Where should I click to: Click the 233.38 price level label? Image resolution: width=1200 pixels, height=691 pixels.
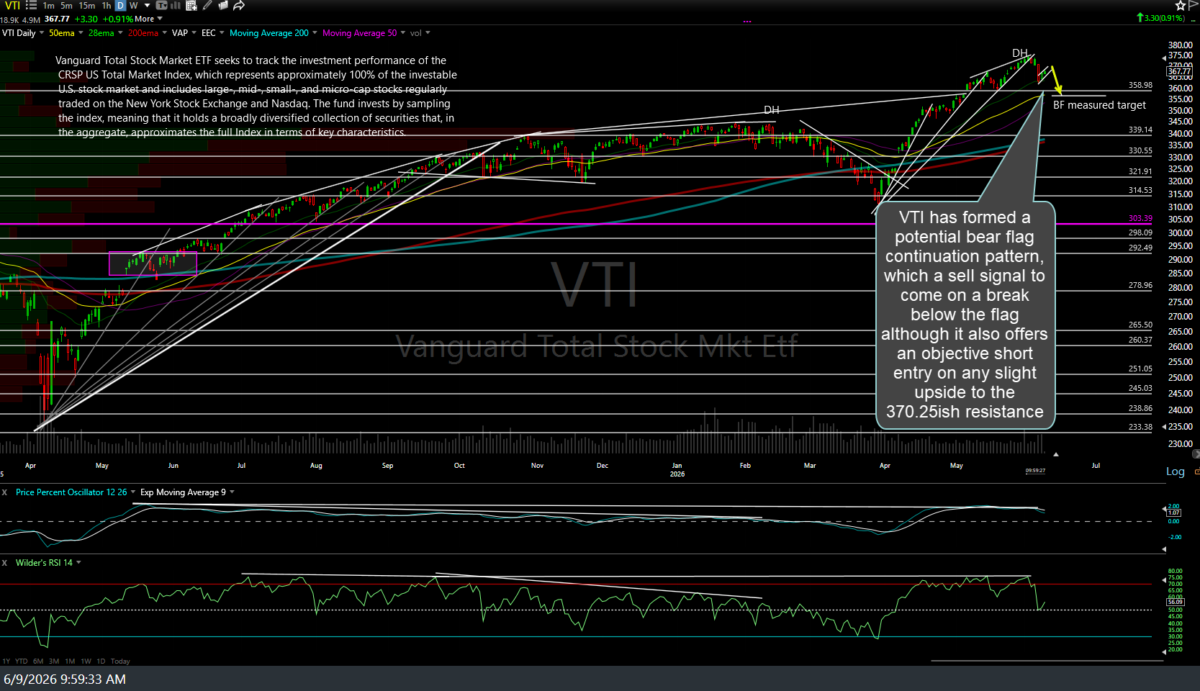pos(1141,427)
